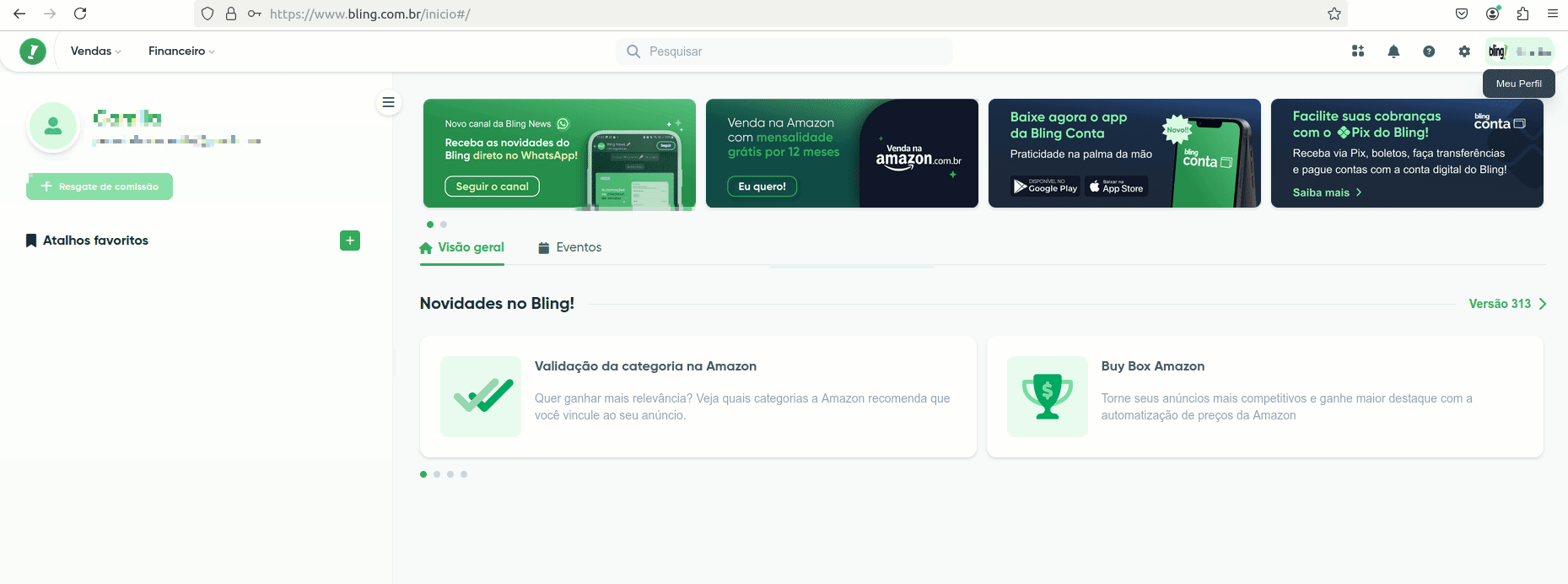
Task: Click the Versão 313 chevron arrow
Action: point(1543,304)
